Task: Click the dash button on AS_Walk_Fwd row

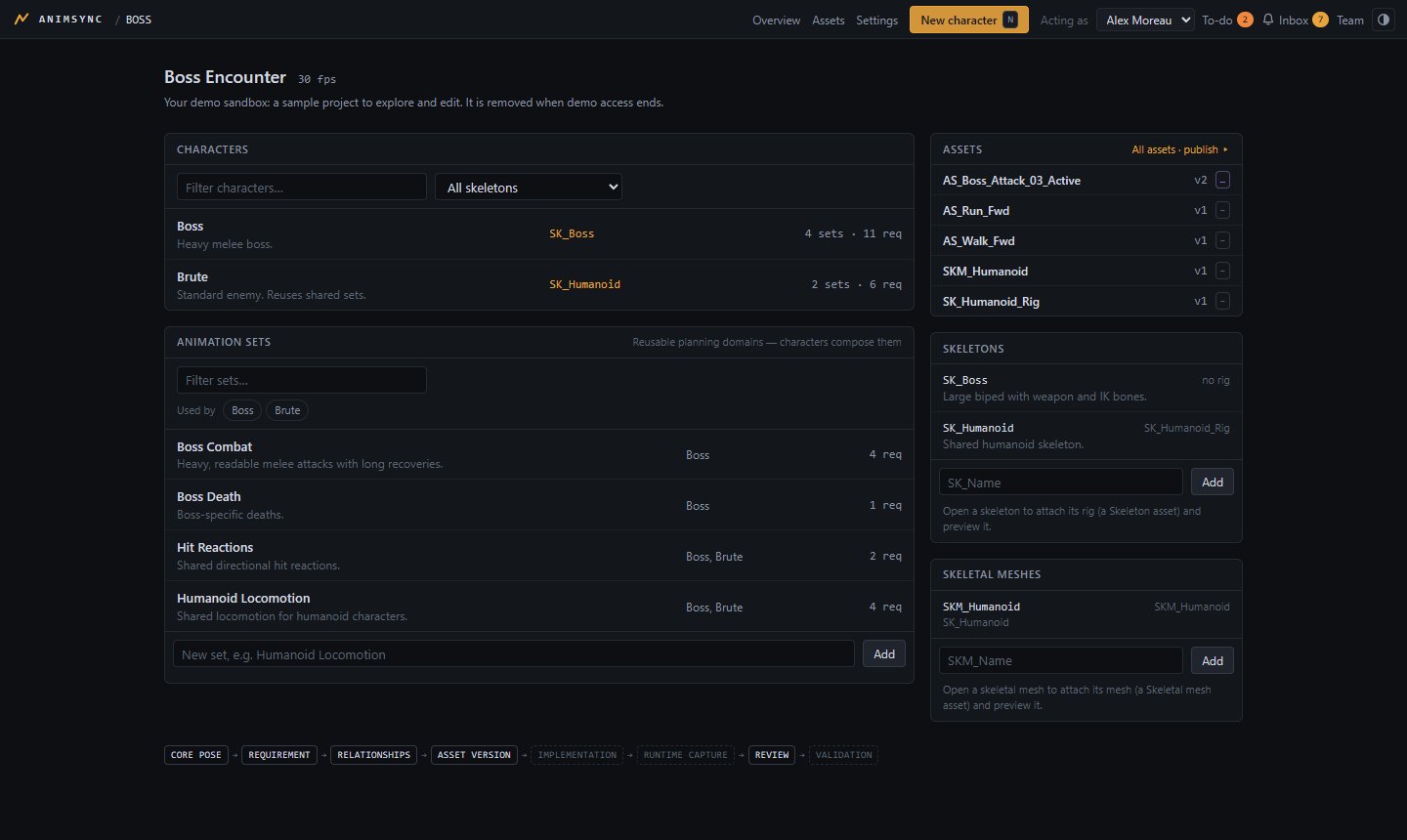Action: [x=1222, y=241]
